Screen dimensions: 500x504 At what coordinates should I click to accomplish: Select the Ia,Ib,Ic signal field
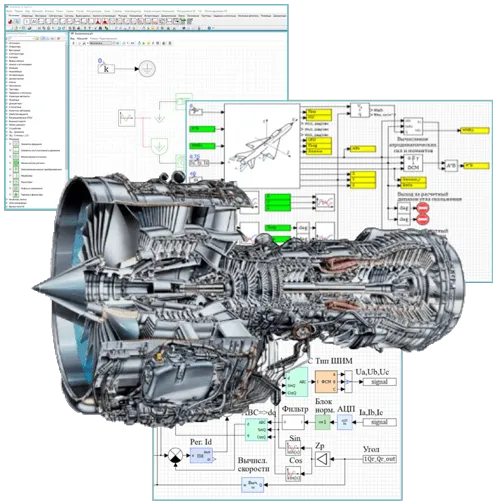pyautogui.click(x=380, y=422)
